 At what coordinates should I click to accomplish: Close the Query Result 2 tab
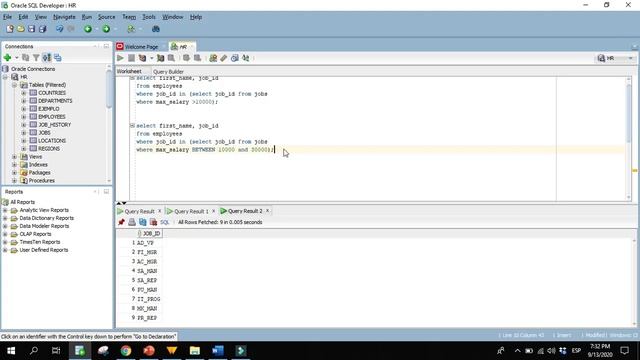[267, 211]
